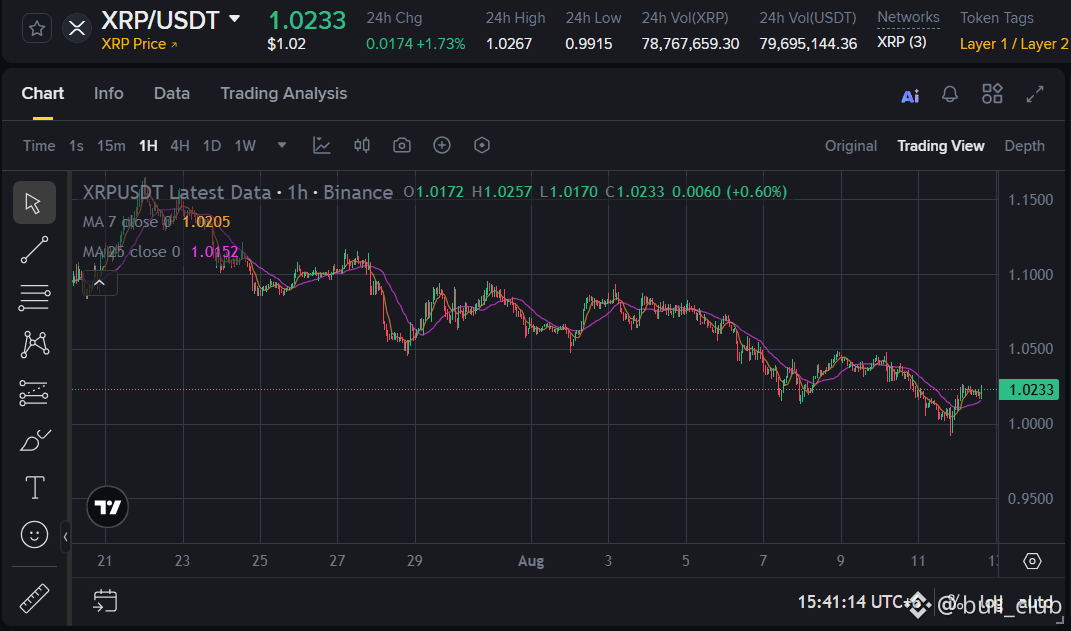Expand chart to fullscreen
Screen dimensions: 1071x631
coord(1035,94)
